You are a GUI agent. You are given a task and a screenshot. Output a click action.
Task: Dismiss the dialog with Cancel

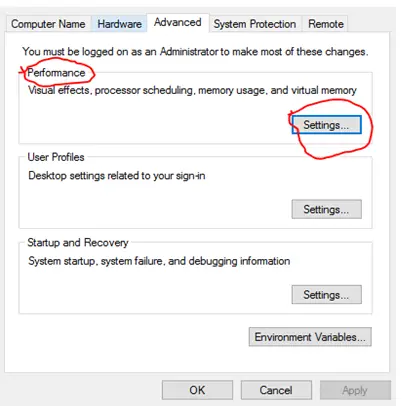tap(276, 390)
